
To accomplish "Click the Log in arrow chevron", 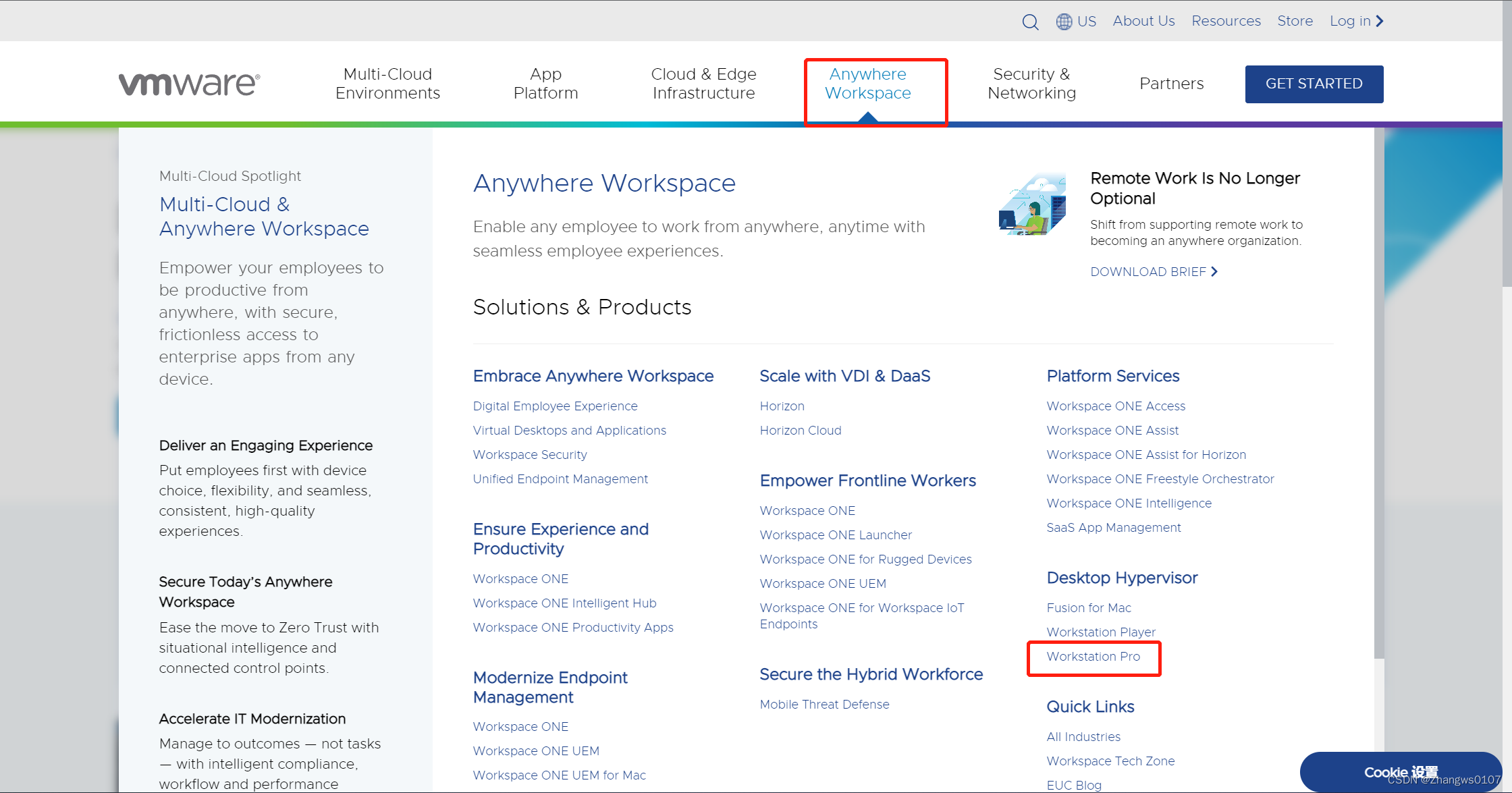I will [1380, 21].
